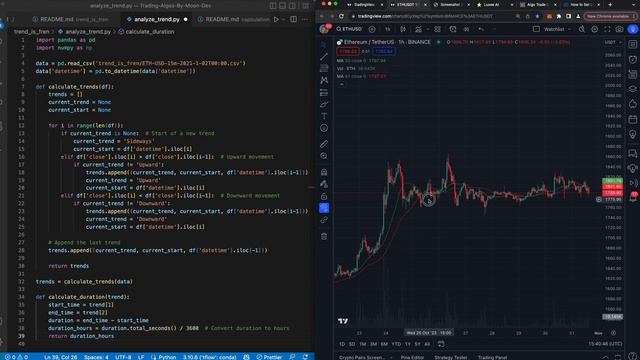Select the 1Y date range
This screenshot has height=360, width=640.
point(407,344)
